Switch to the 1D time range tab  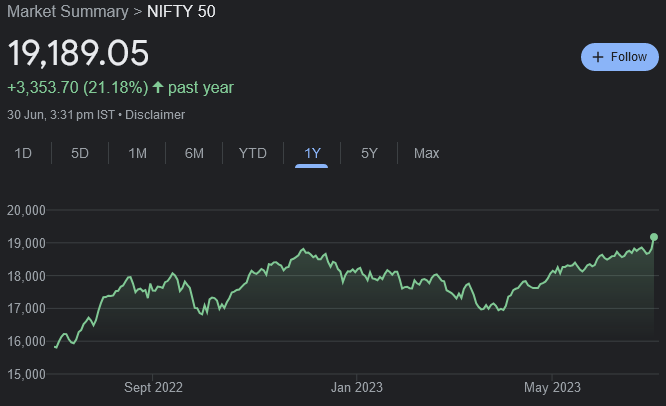pyautogui.click(x=23, y=153)
